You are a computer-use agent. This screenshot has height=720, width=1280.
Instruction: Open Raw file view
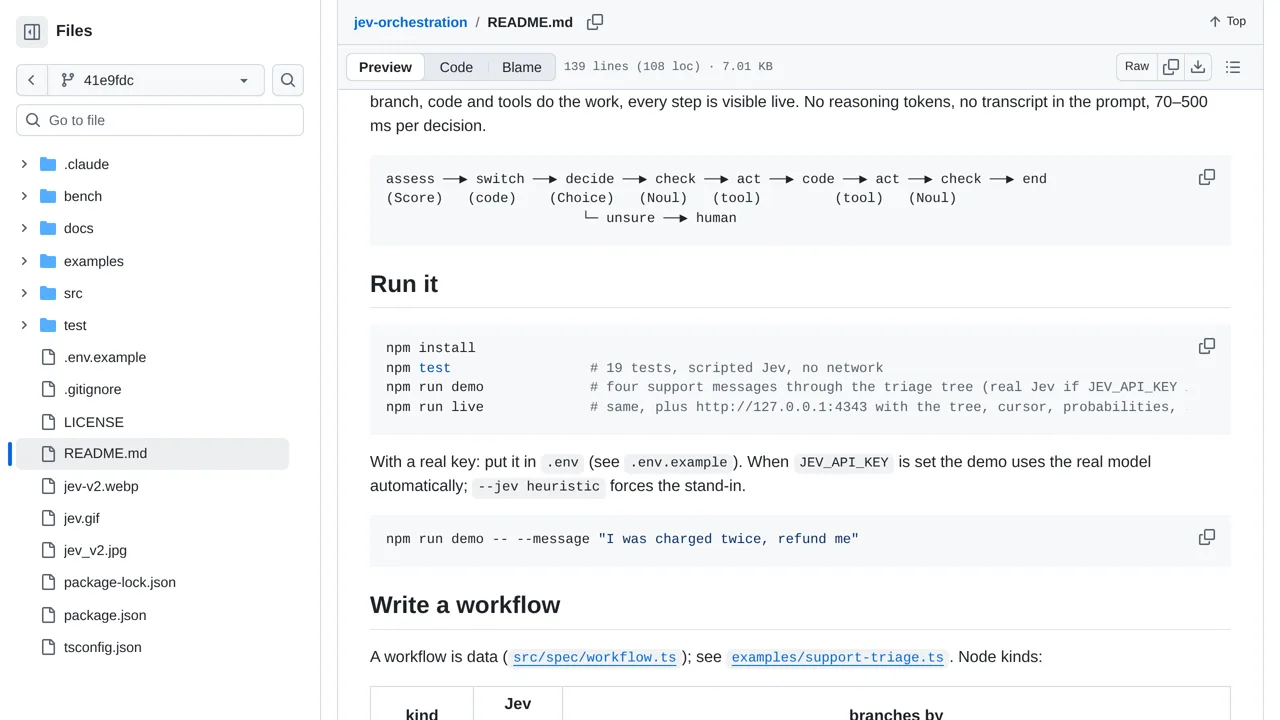click(1137, 67)
